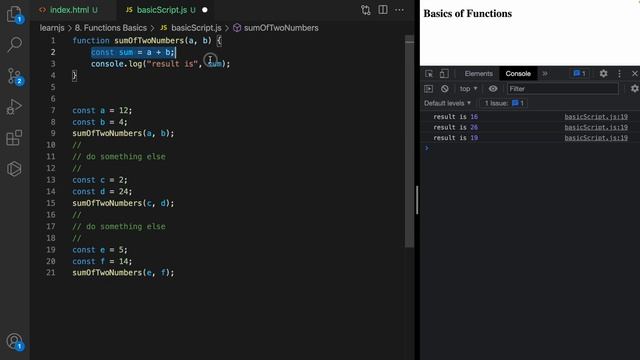Open the Explorer view in activity bar
Image resolution: width=640 pixels, height=360 pixels.
click(14, 14)
